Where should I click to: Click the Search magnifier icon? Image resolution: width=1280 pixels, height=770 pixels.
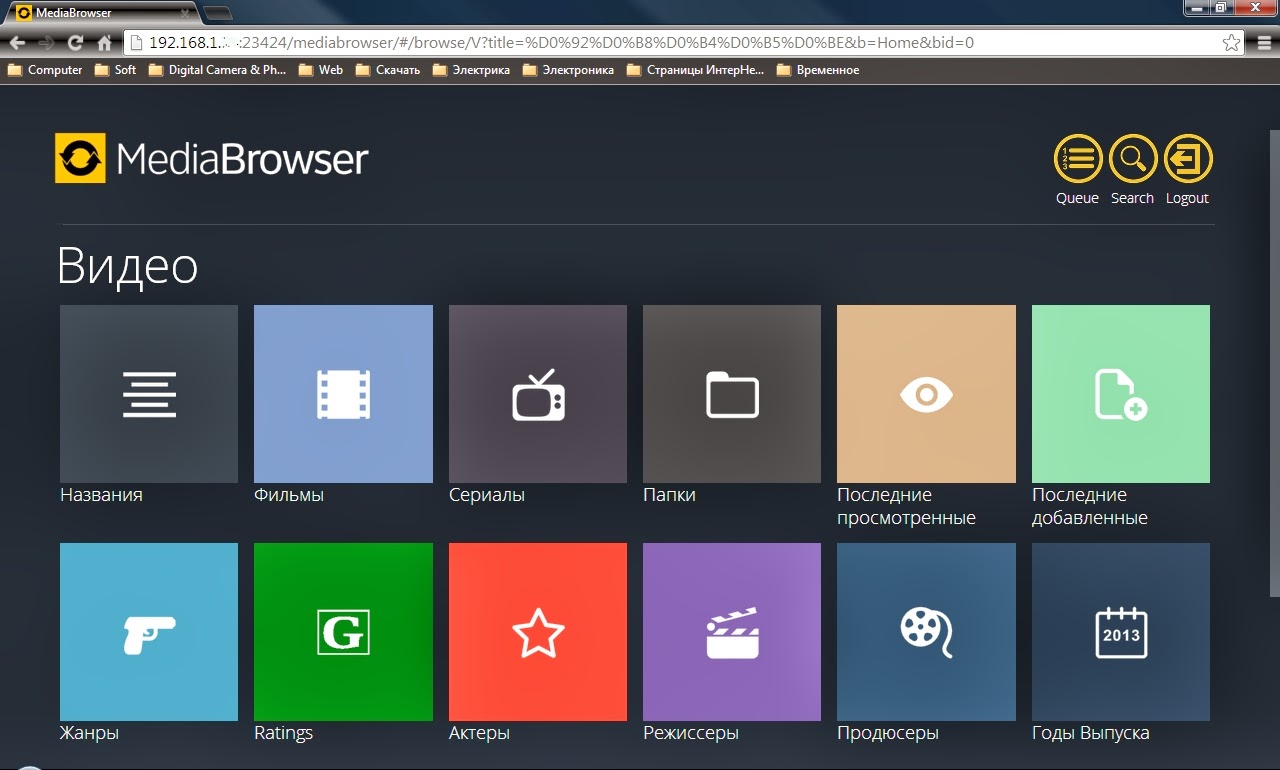pos(1133,159)
